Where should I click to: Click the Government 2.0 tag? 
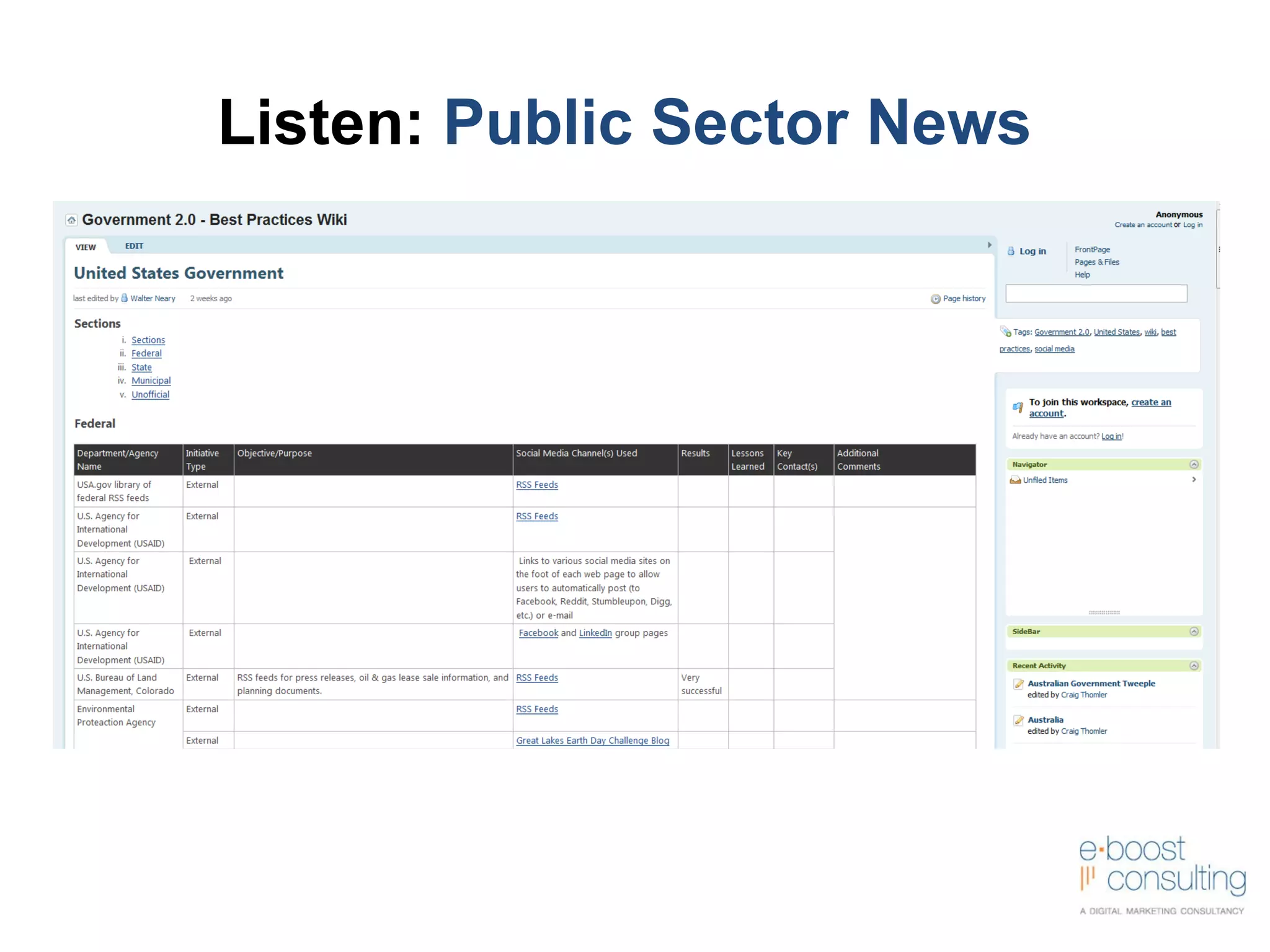tap(1062, 332)
